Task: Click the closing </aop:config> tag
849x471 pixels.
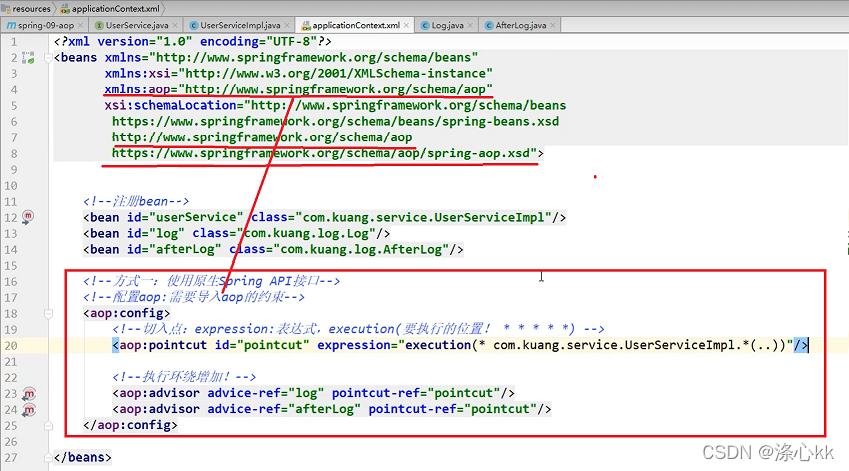Action: (130, 426)
